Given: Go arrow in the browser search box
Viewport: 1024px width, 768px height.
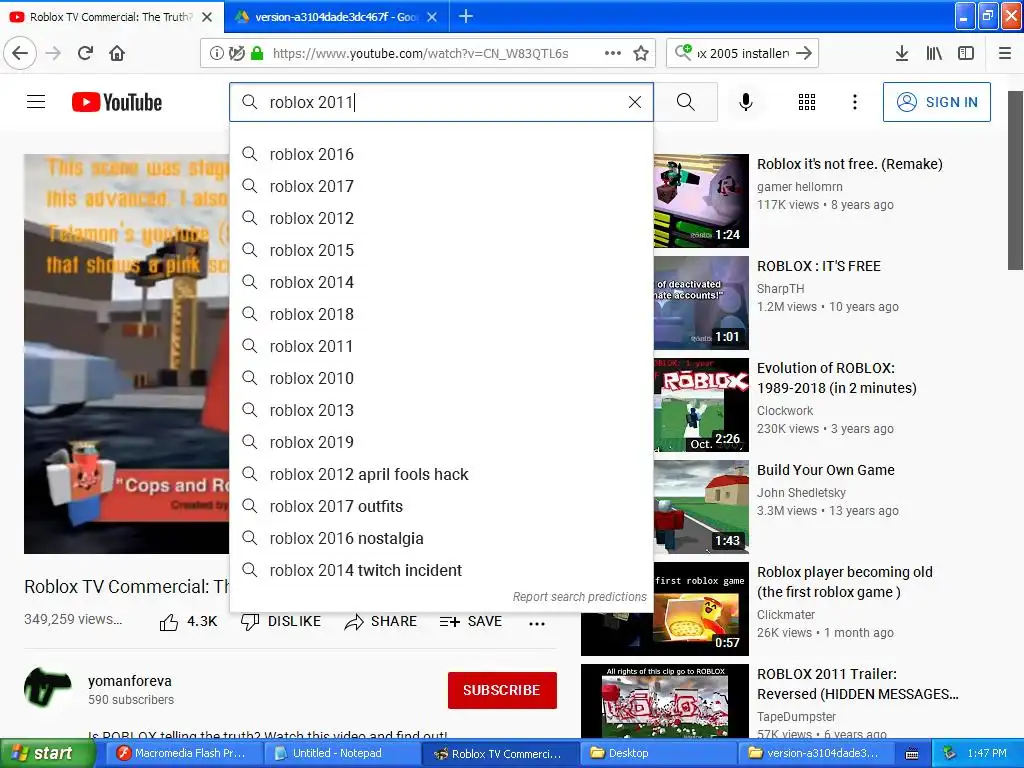Looking at the screenshot, I should tap(805, 53).
